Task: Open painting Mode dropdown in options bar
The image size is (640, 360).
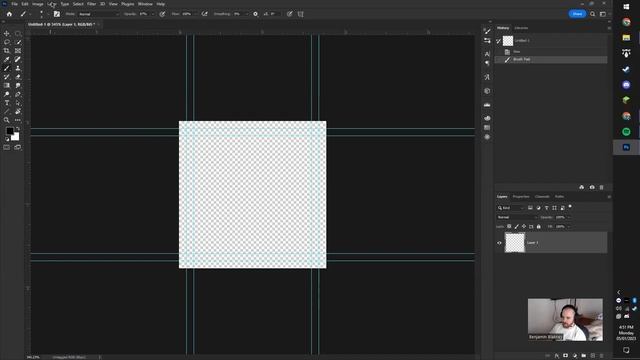Action: pos(98,14)
